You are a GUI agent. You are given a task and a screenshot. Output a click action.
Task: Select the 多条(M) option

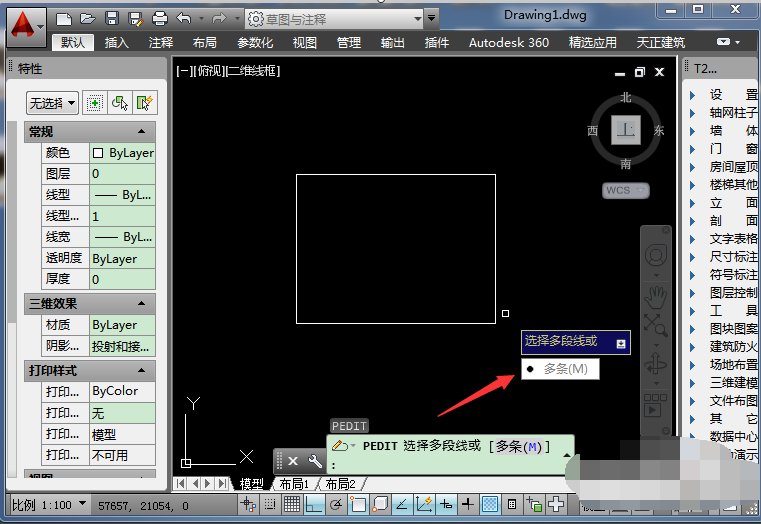[565, 369]
